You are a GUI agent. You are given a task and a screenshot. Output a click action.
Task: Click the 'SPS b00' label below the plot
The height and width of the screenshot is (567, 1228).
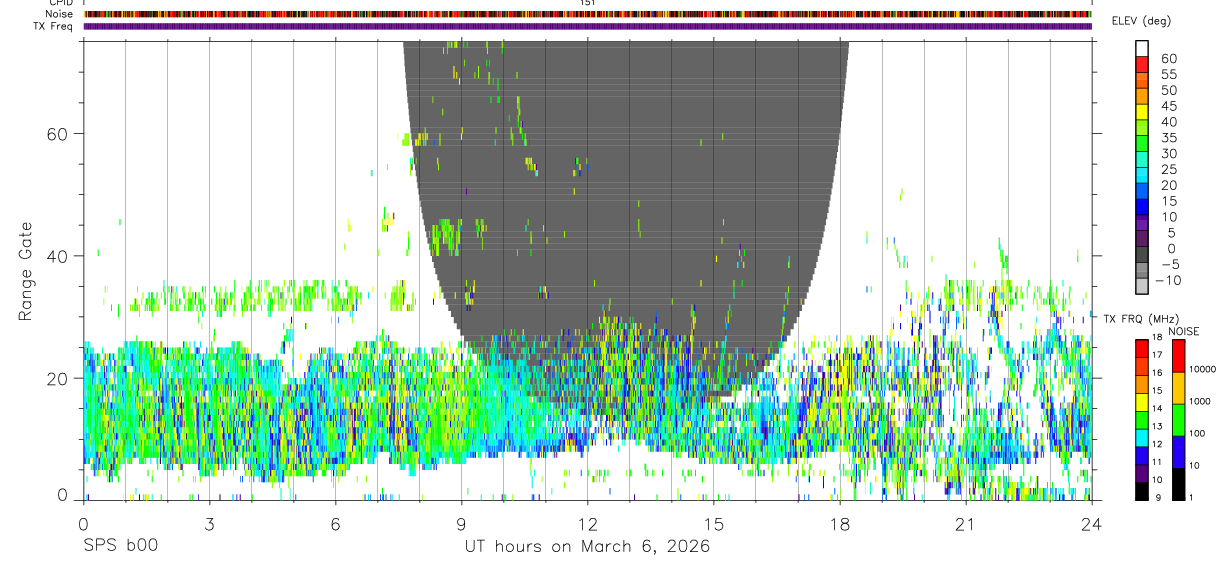[x=120, y=546]
